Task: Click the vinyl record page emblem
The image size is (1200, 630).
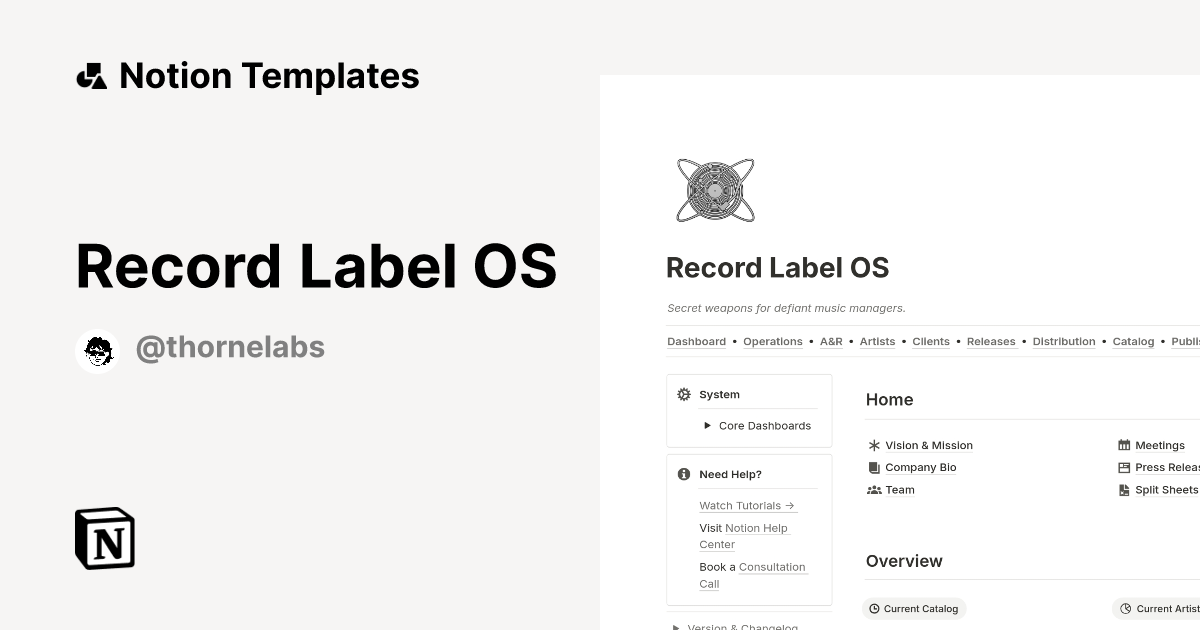Action: (716, 189)
